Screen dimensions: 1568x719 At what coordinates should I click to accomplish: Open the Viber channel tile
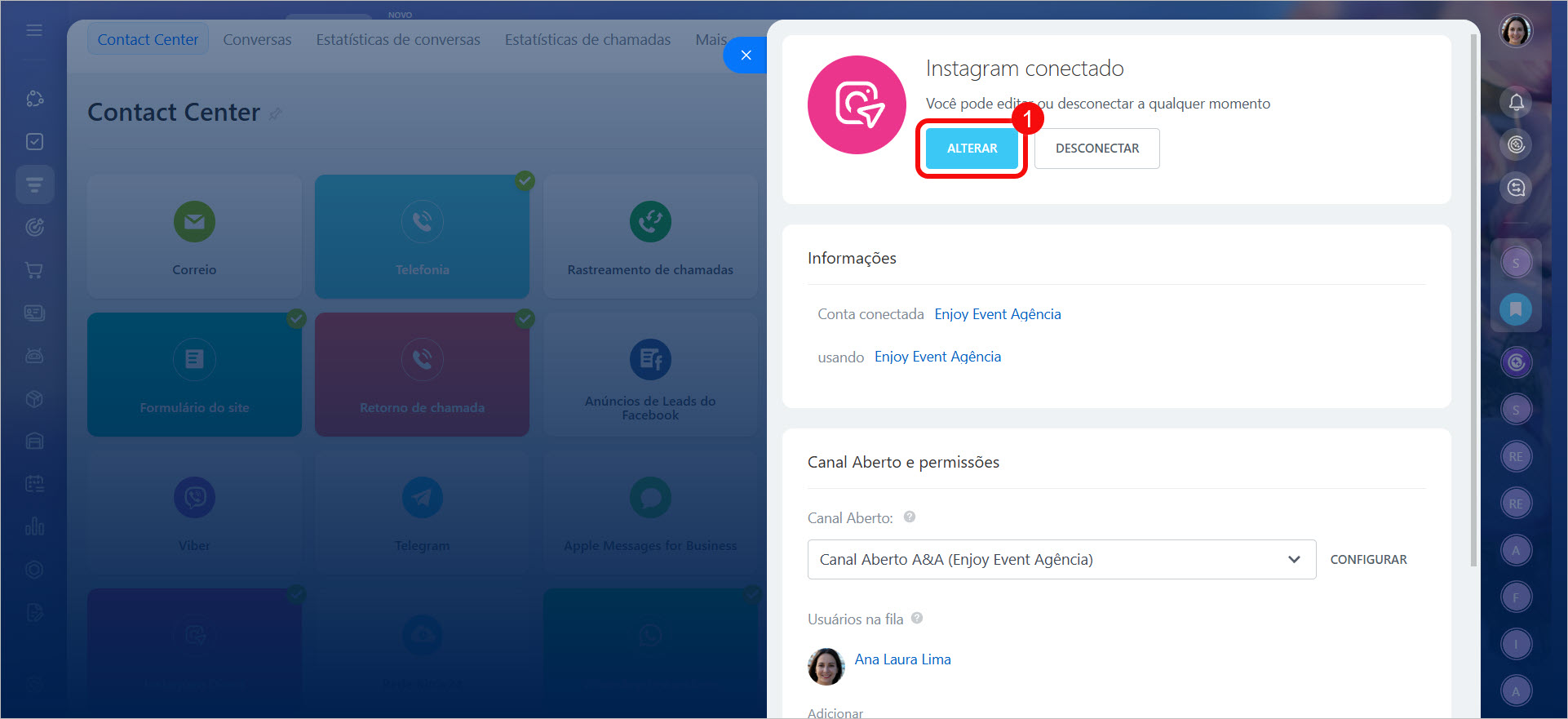click(x=194, y=513)
